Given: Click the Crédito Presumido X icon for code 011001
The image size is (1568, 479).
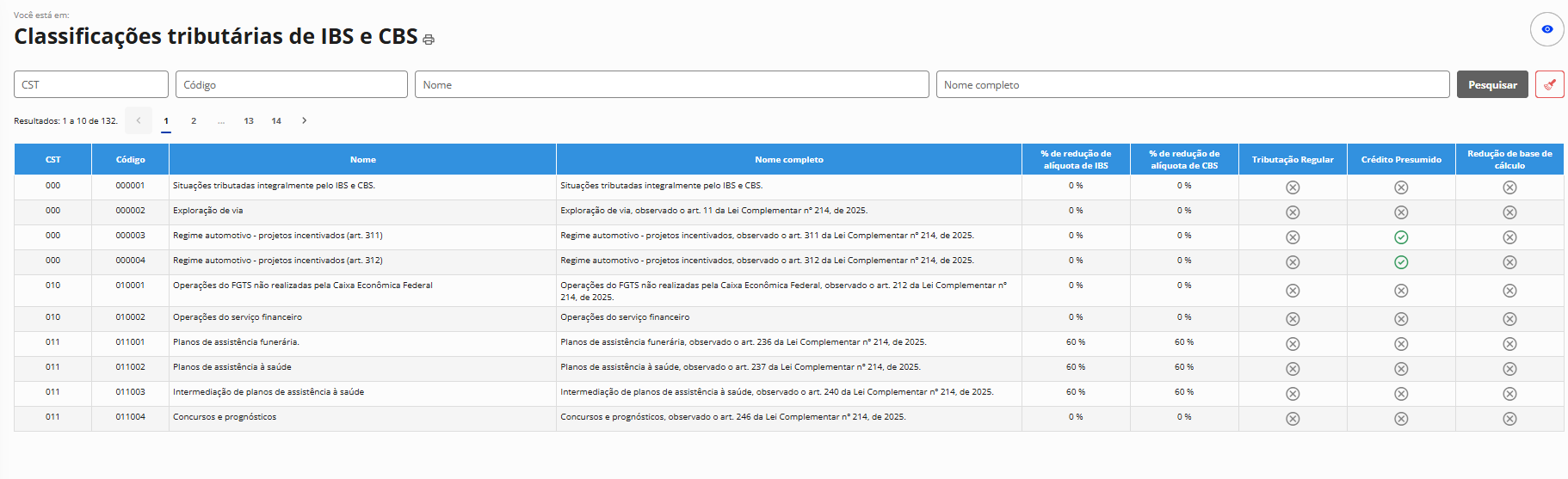Looking at the screenshot, I should tap(1401, 344).
